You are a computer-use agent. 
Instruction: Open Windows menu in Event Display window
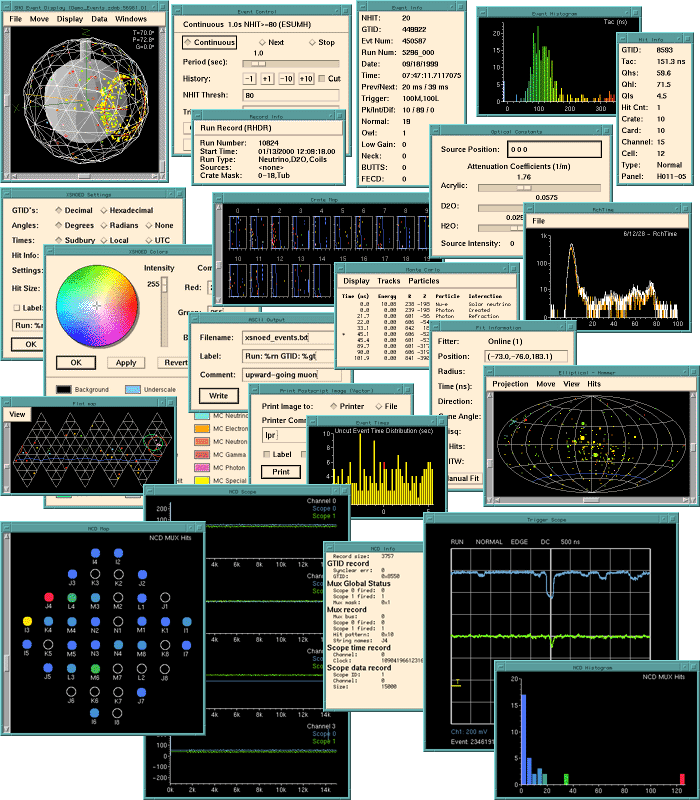click(x=131, y=19)
